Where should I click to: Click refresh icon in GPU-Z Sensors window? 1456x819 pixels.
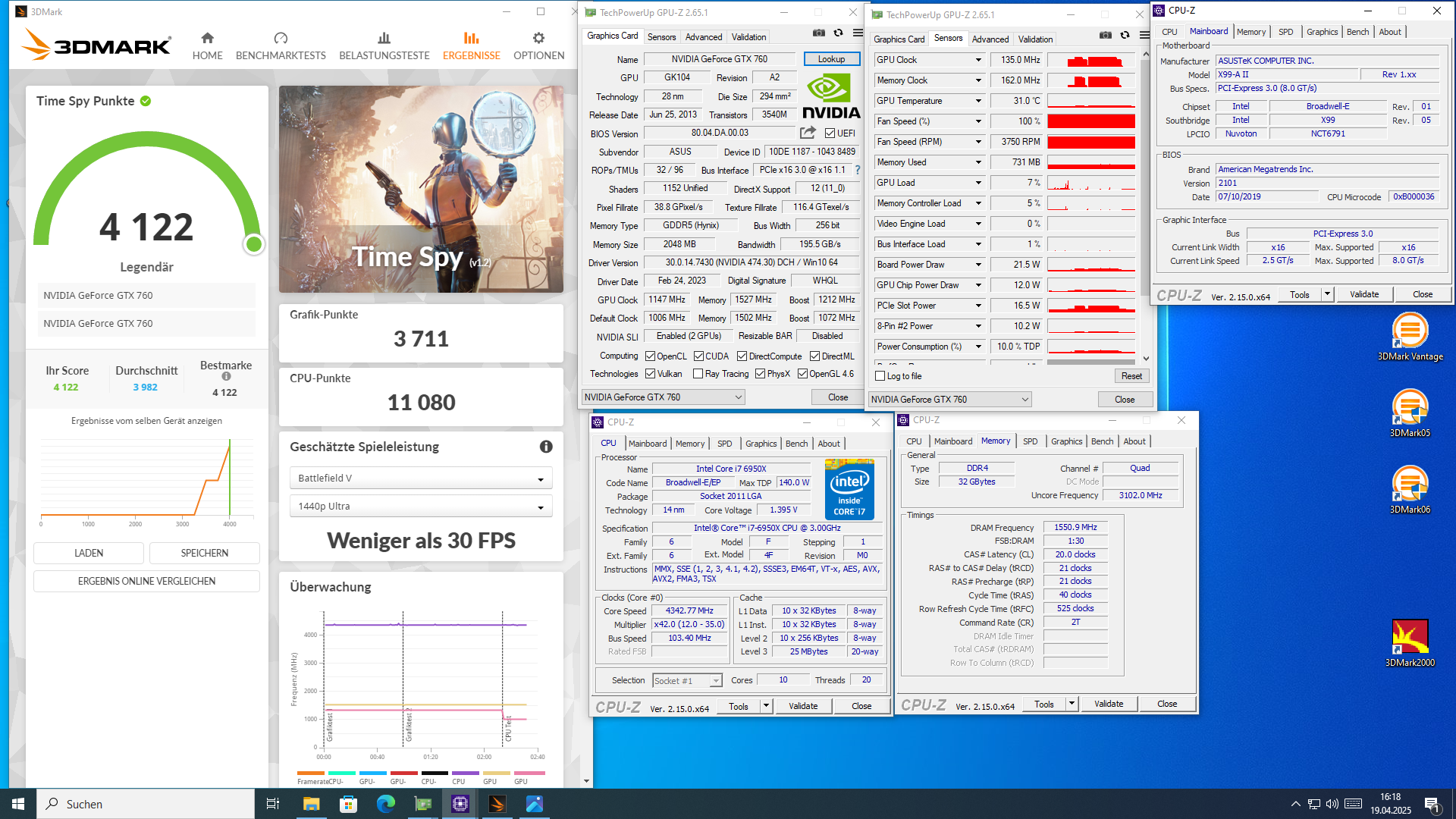(1125, 36)
